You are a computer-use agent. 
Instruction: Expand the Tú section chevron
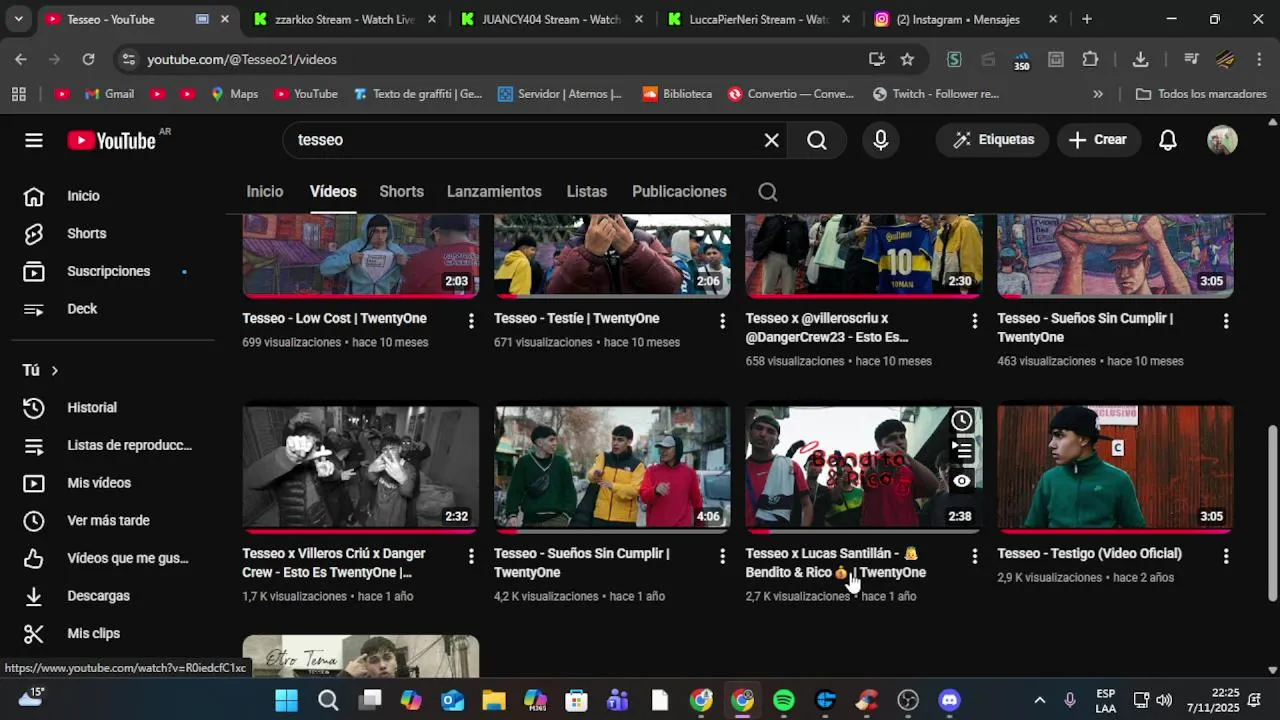[54, 371]
